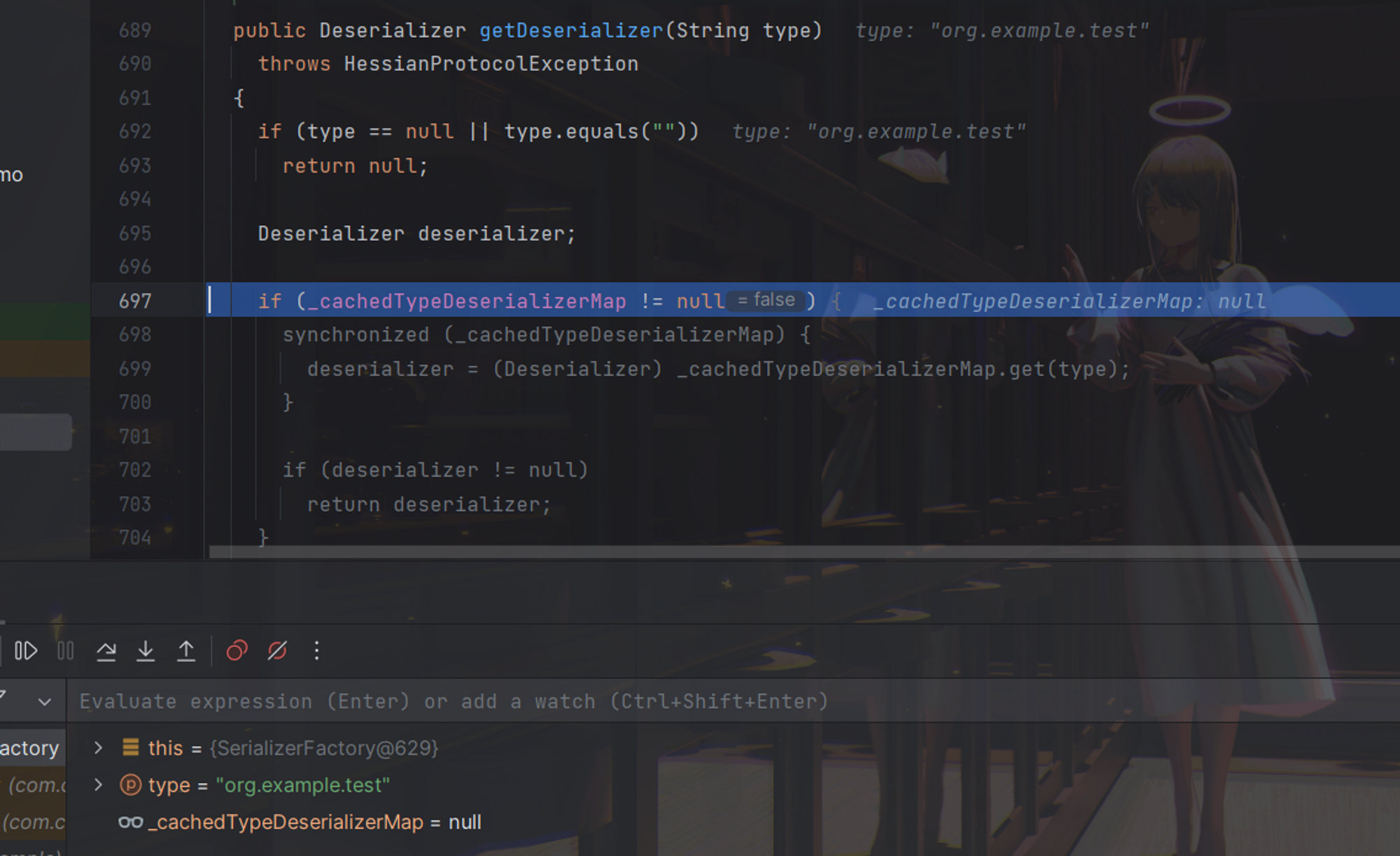The width and height of the screenshot is (1400, 856).
Task: Expand the 'this' SerializerFactory variable node
Action: pyautogui.click(x=98, y=748)
